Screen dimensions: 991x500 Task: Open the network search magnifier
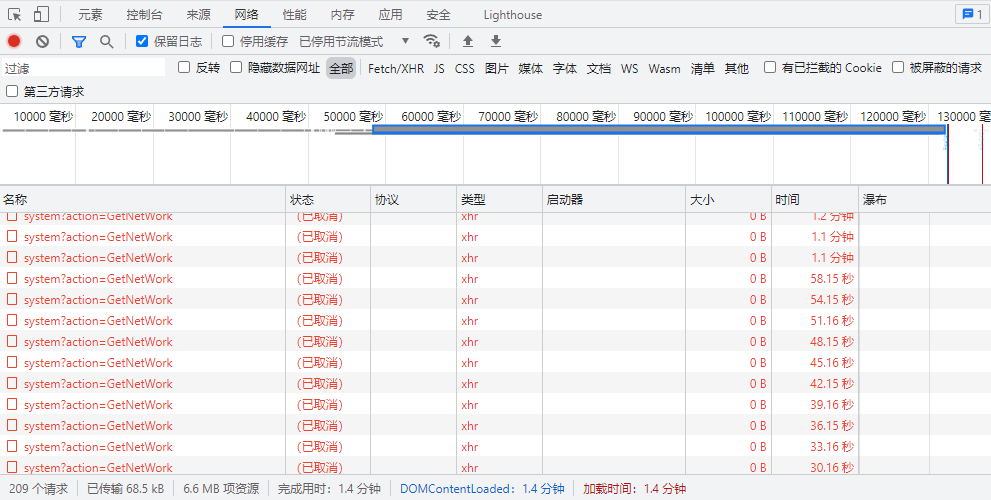pyautogui.click(x=107, y=42)
